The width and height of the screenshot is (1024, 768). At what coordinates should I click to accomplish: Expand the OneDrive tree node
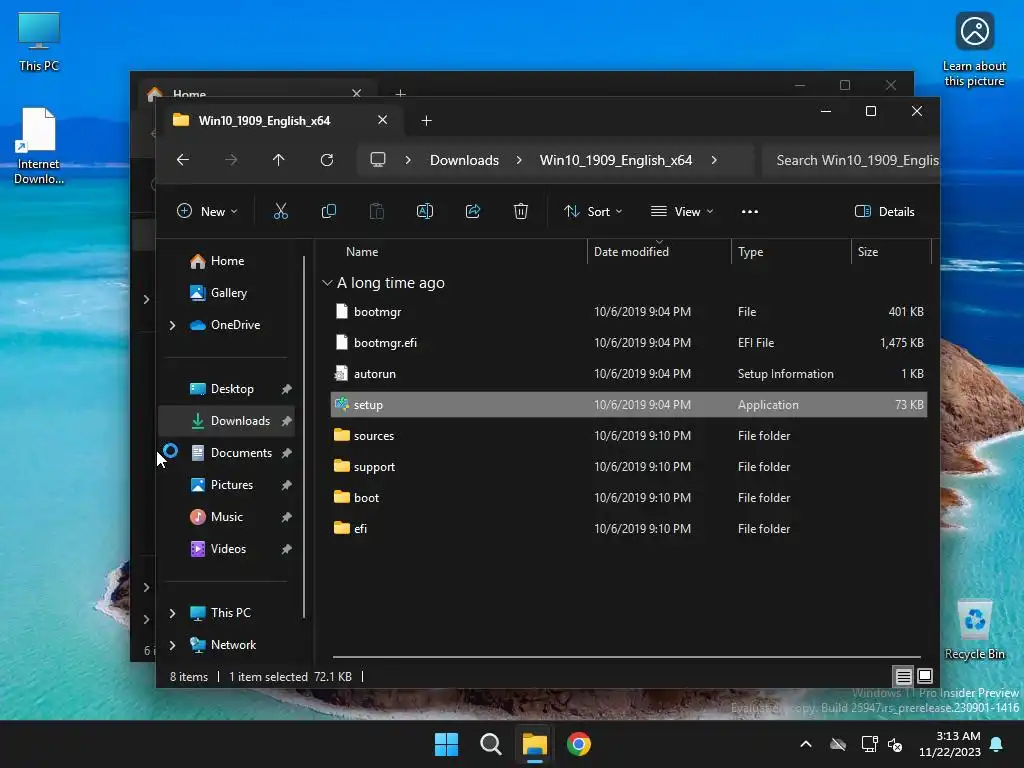172,325
